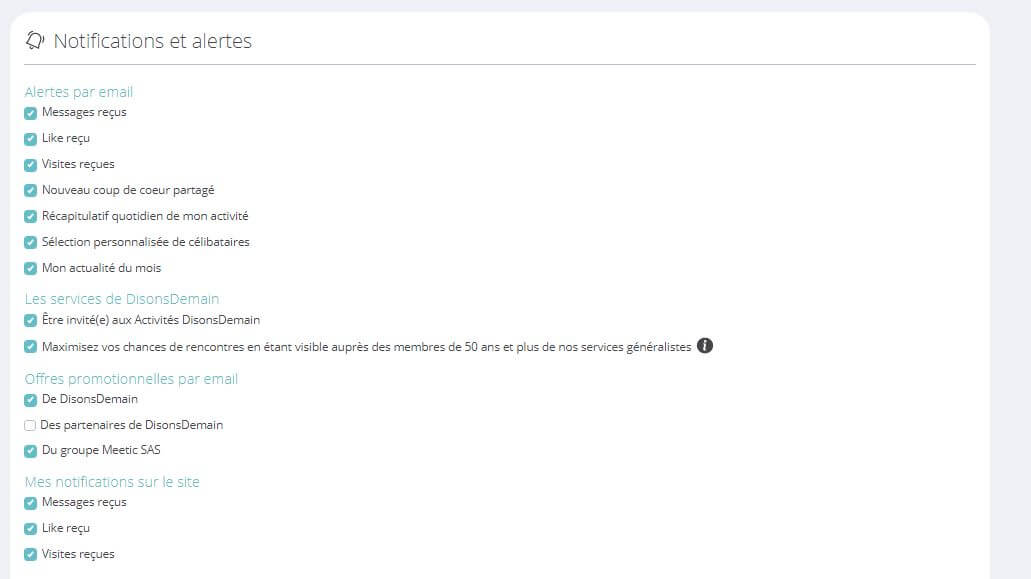Image resolution: width=1031 pixels, height=579 pixels.
Task: Click the bell icon near Notifications et alertes
Action: point(36,41)
